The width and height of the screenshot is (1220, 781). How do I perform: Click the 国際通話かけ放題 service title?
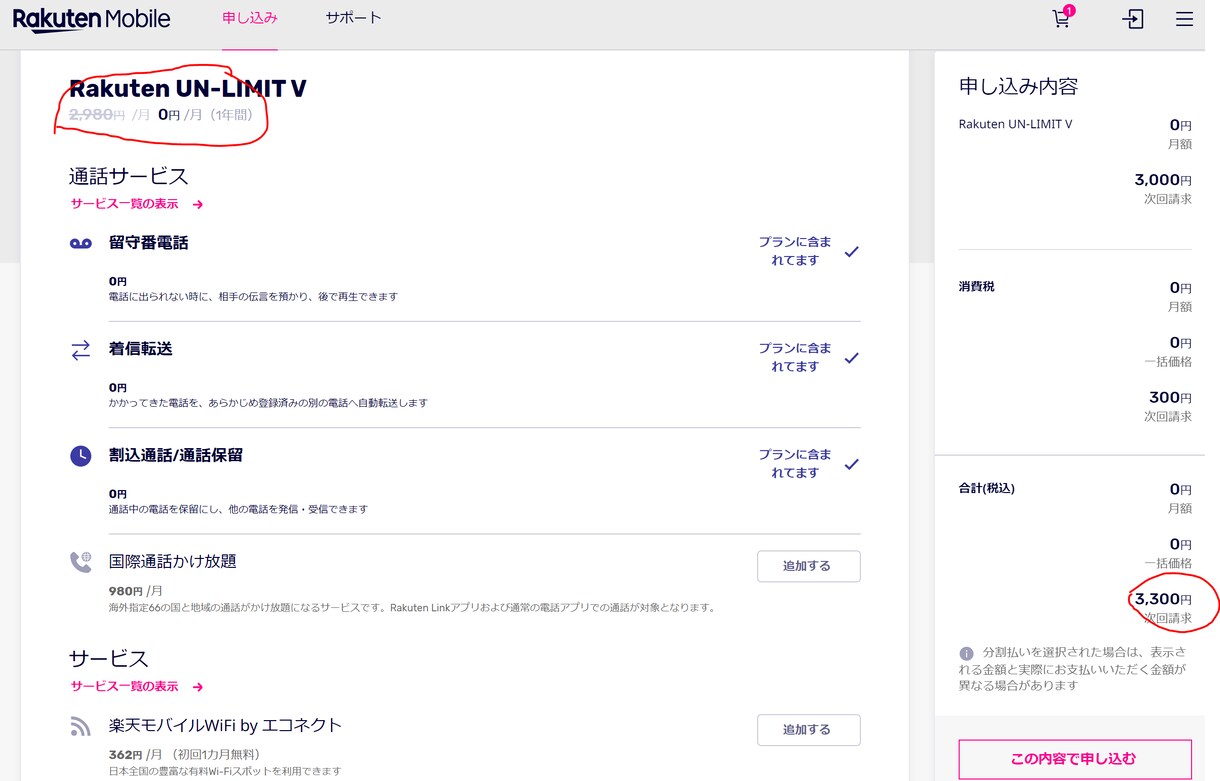click(x=172, y=561)
